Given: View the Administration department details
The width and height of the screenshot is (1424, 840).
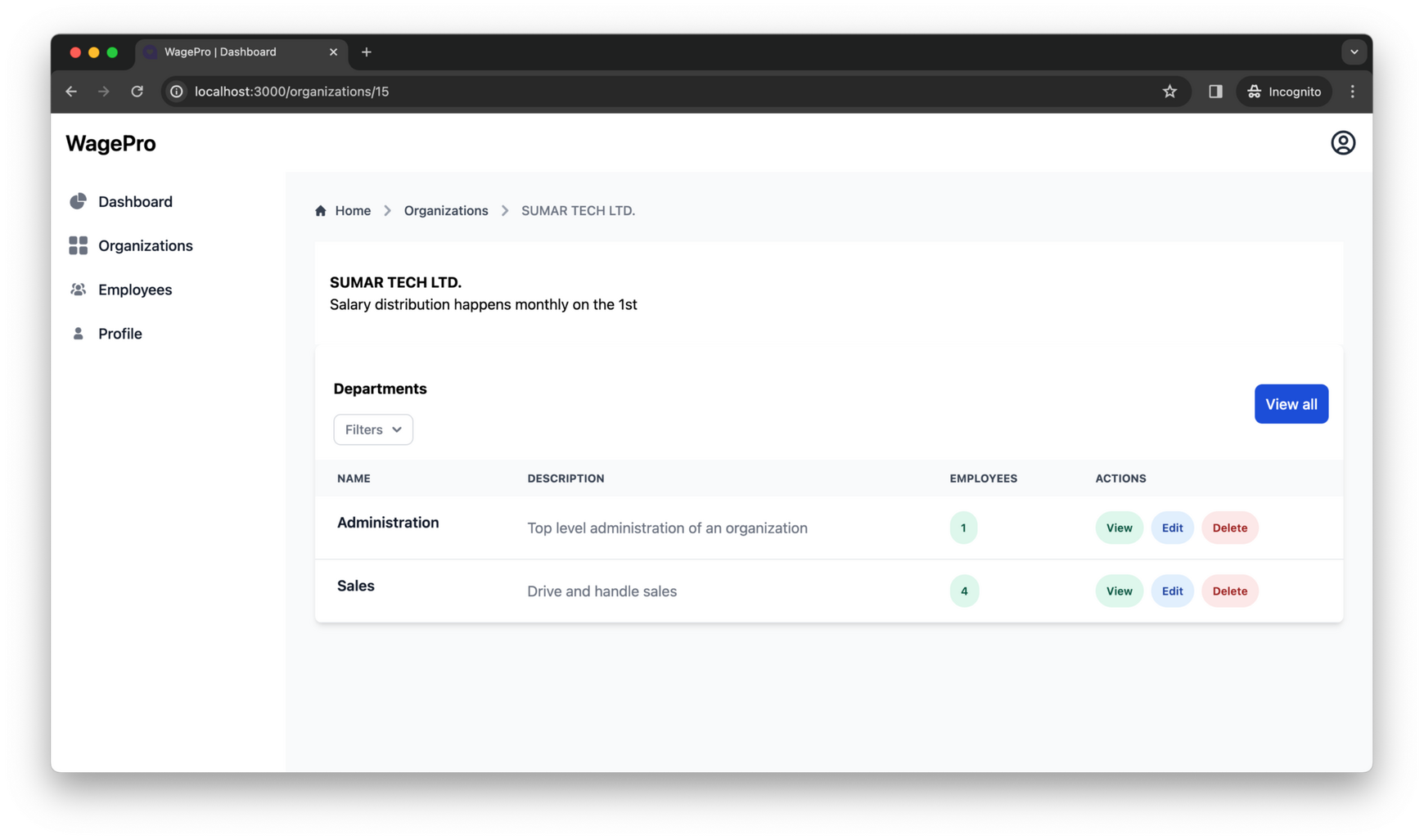Looking at the screenshot, I should (1118, 528).
